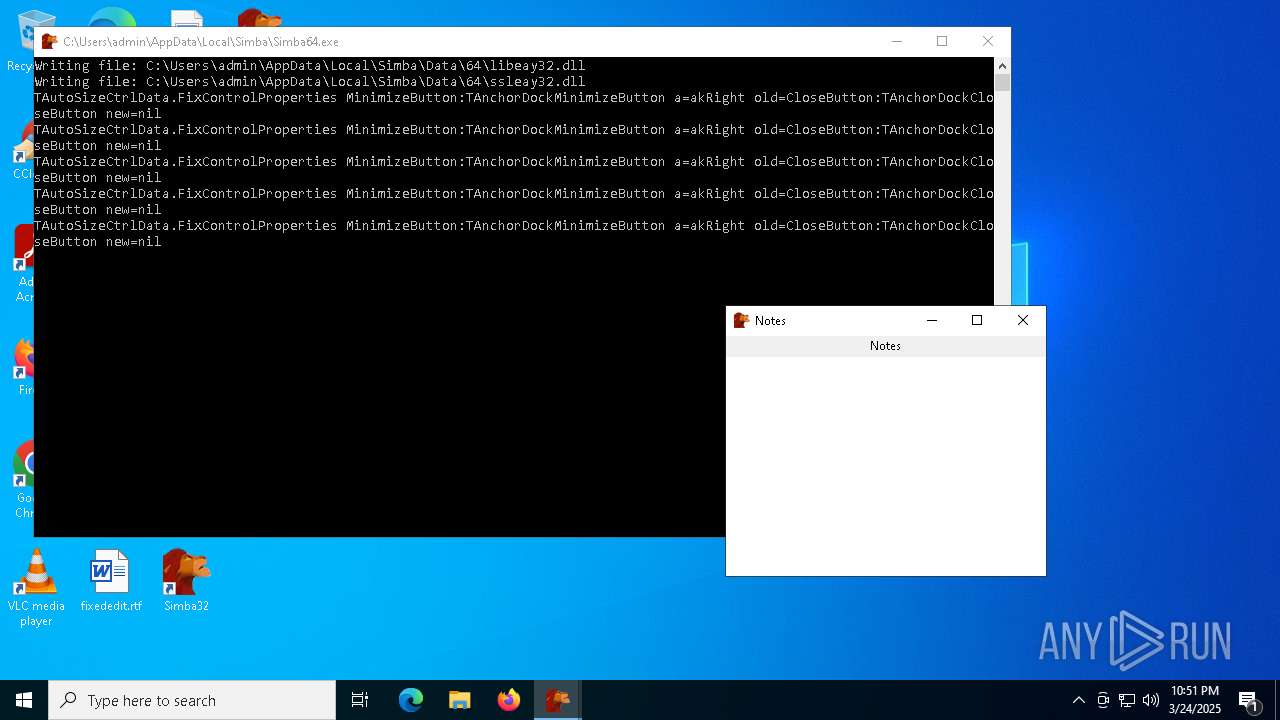Screen dimensions: 1280x720
Task: Select the Simba taskbar button
Action: [557, 700]
